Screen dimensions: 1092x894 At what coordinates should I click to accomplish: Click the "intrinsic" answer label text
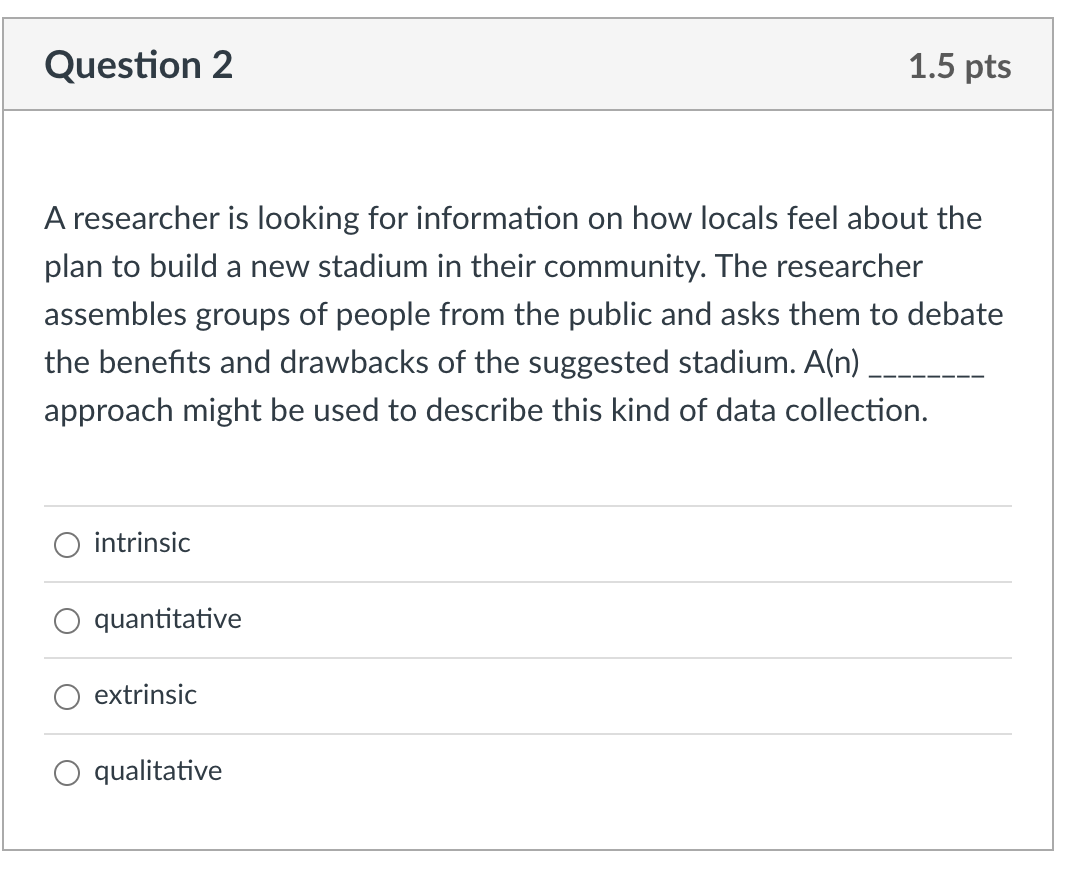tap(142, 543)
